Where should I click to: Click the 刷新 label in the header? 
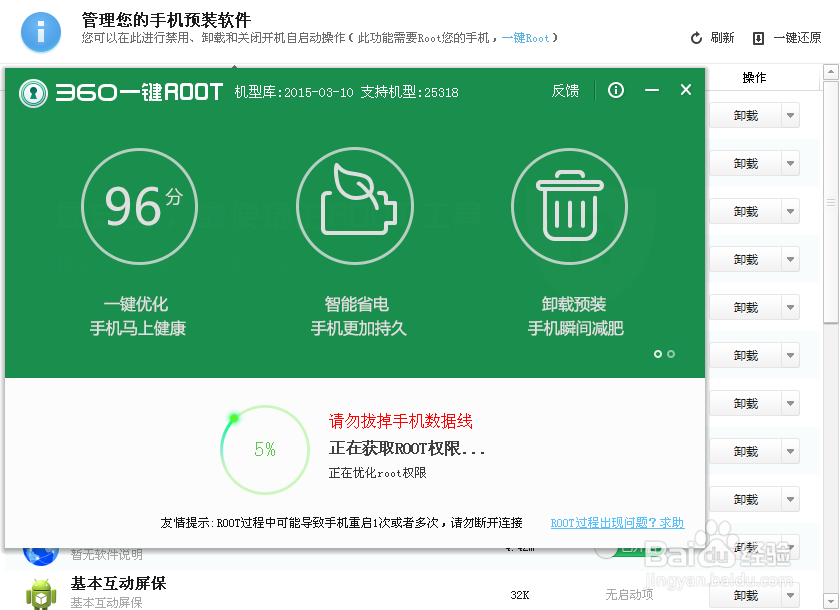coord(722,37)
